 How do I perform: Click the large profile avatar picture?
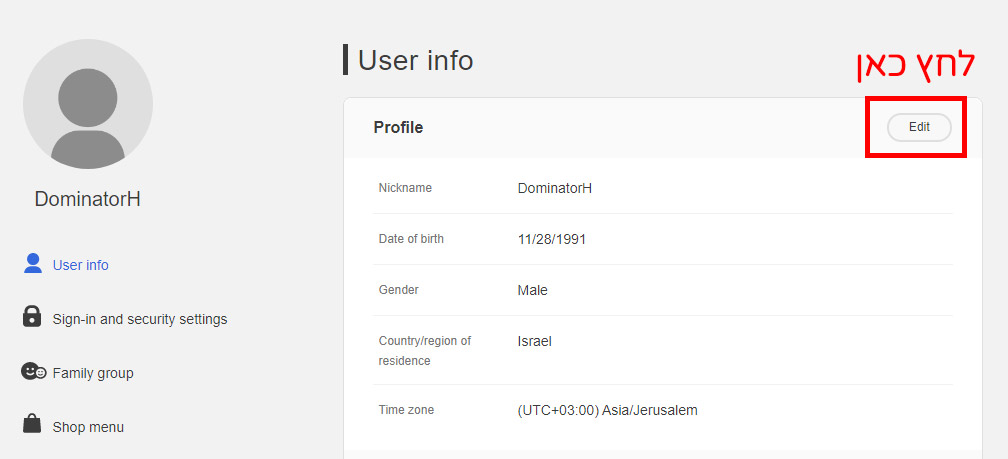point(88,104)
